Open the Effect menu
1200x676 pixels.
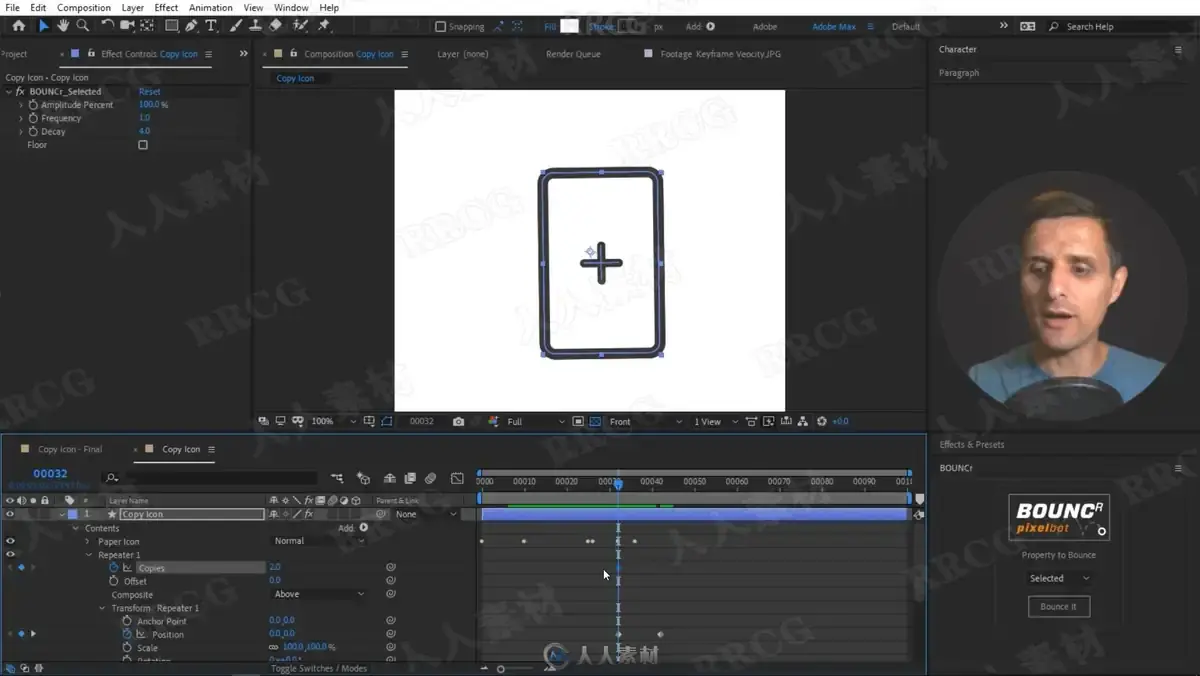pos(166,7)
